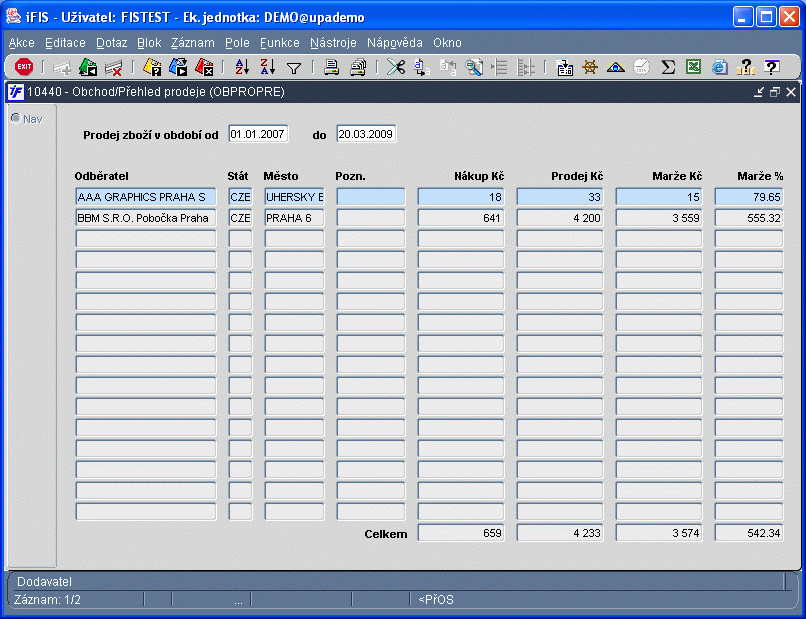Restore the inner OBPROPRE form window
This screenshot has height=619, width=806.
click(x=775, y=92)
